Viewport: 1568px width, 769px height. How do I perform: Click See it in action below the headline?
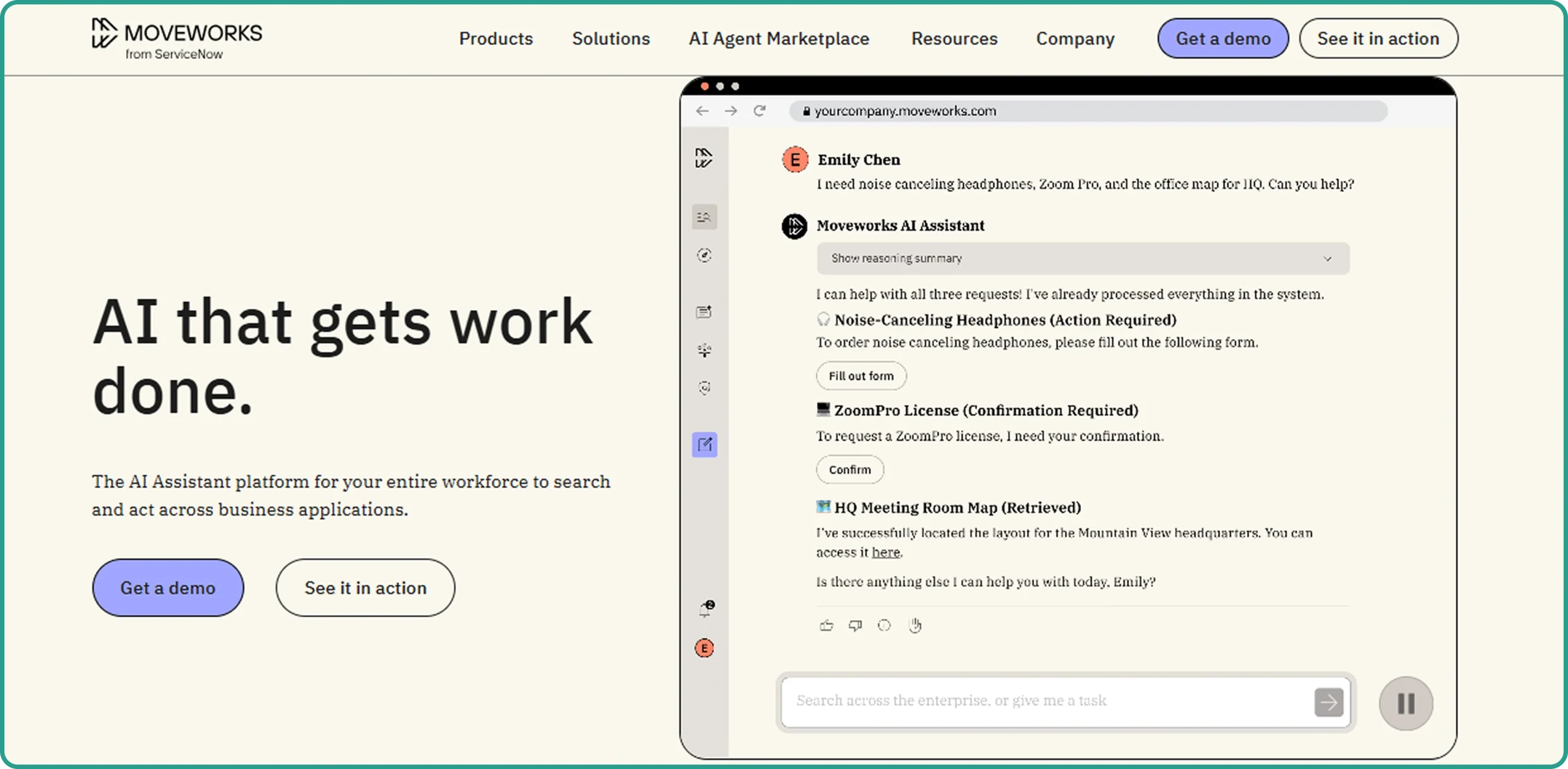365,587
